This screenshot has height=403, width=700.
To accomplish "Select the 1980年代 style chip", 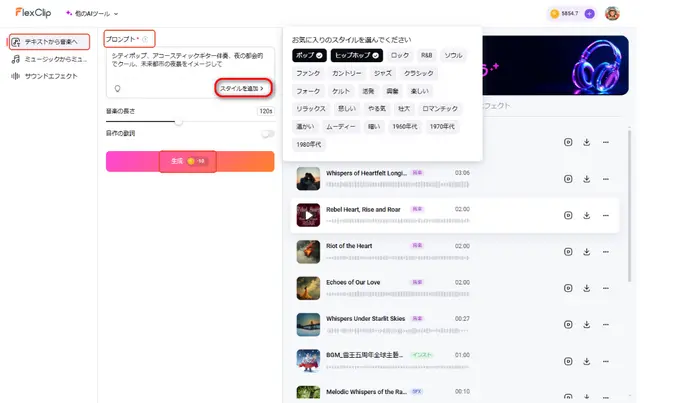I will pos(308,145).
